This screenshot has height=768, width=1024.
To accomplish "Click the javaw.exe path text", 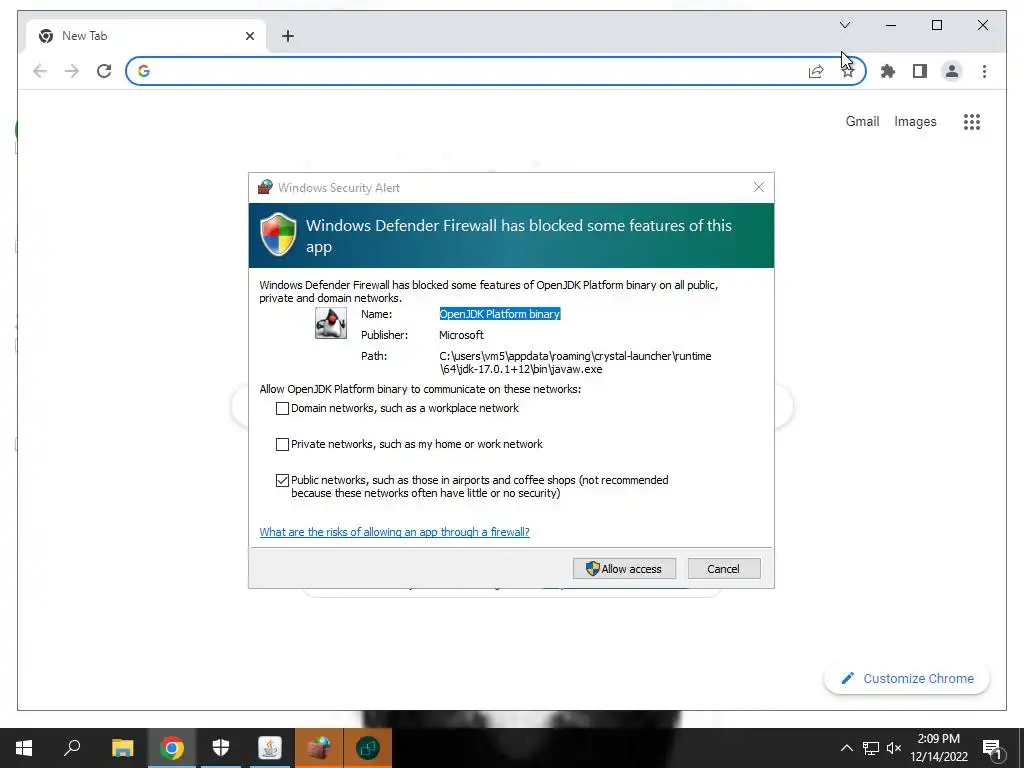I will (x=575, y=362).
